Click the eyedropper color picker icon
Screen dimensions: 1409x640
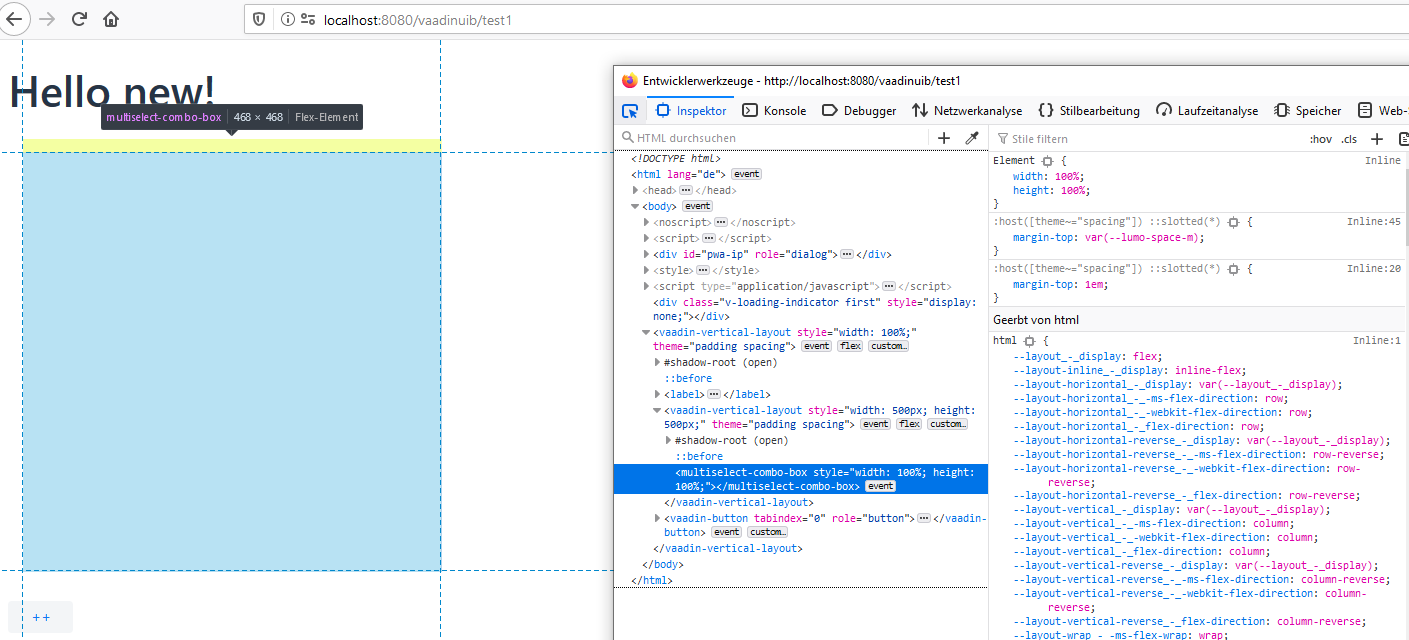click(971, 138)
